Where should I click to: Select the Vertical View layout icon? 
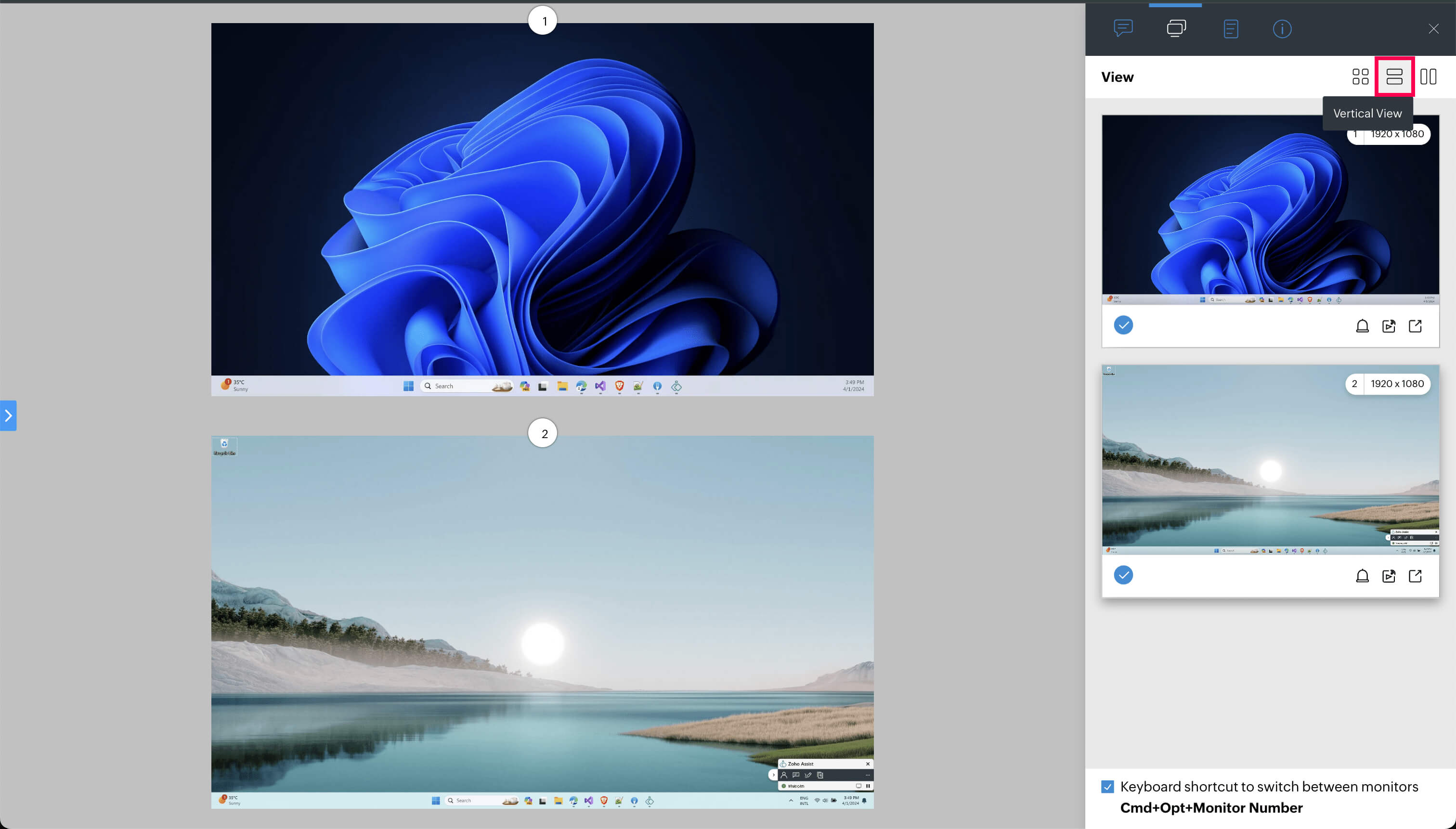pyautogui.click(x=1394, y=76)
